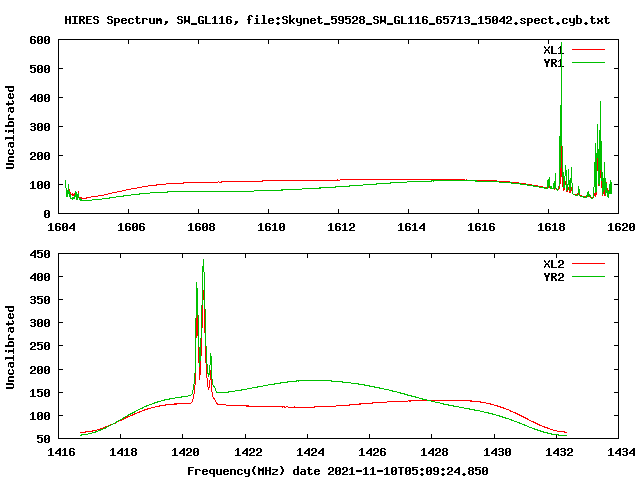Image resolution: width=640 pixels, height=480 pixels.
Task: Click the 500 y-axis tick label
Action: 40,69
